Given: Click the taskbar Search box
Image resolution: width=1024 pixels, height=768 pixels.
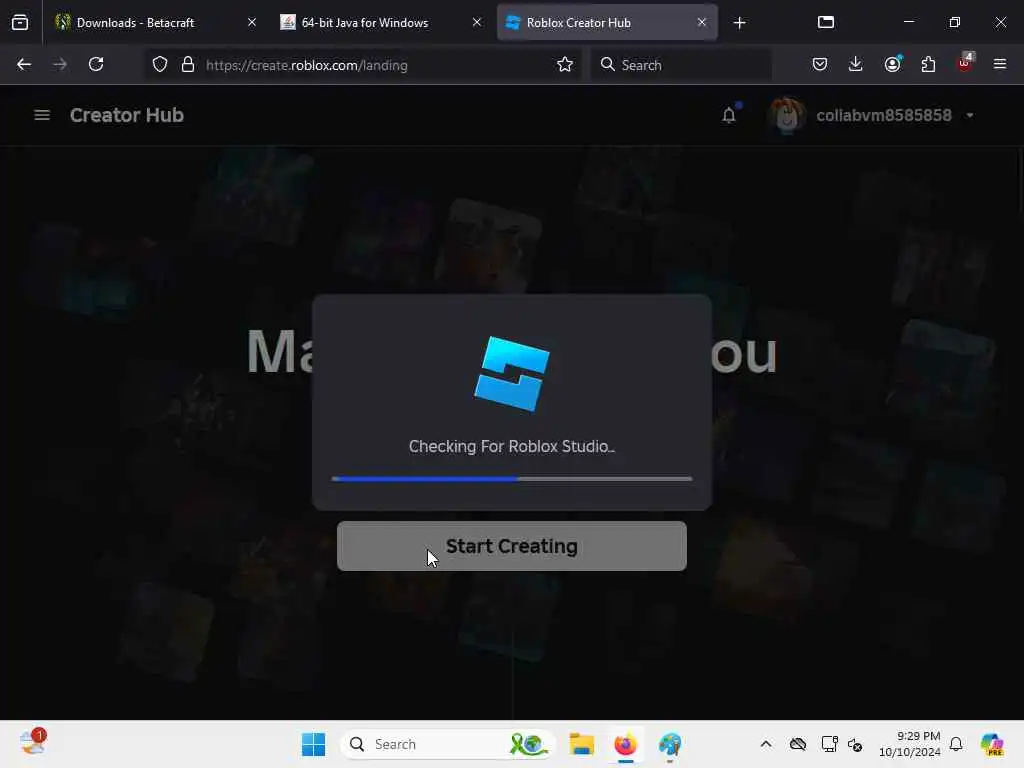Looking at the screenshot, I should click(x=447, y=744).
